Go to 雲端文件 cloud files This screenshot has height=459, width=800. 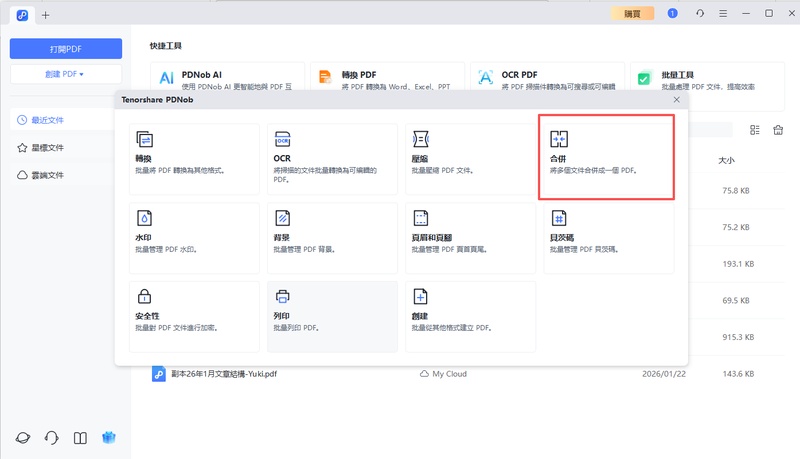pos(46,175)
